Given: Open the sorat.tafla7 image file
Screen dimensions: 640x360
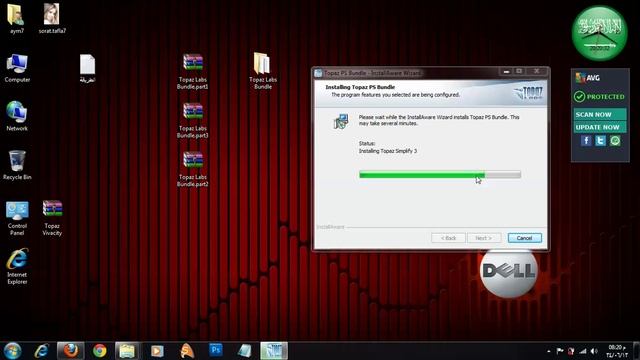Looking at the screenshot, I should coord(52,18).
